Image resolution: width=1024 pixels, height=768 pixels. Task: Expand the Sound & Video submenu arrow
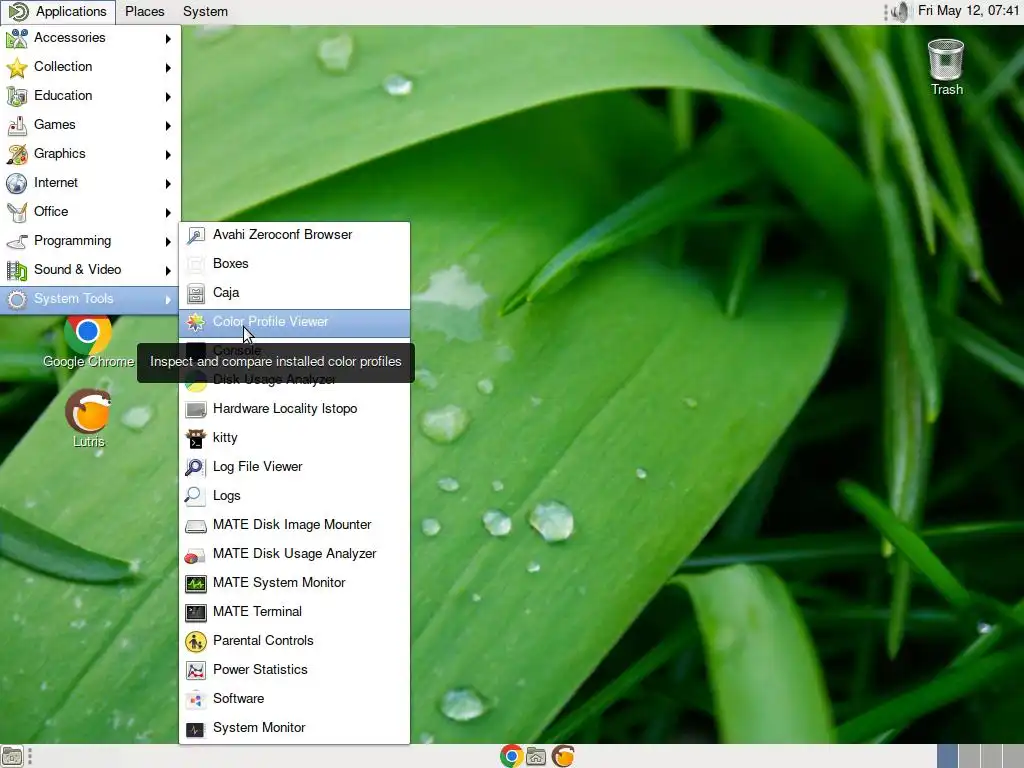tap(168, 270)
